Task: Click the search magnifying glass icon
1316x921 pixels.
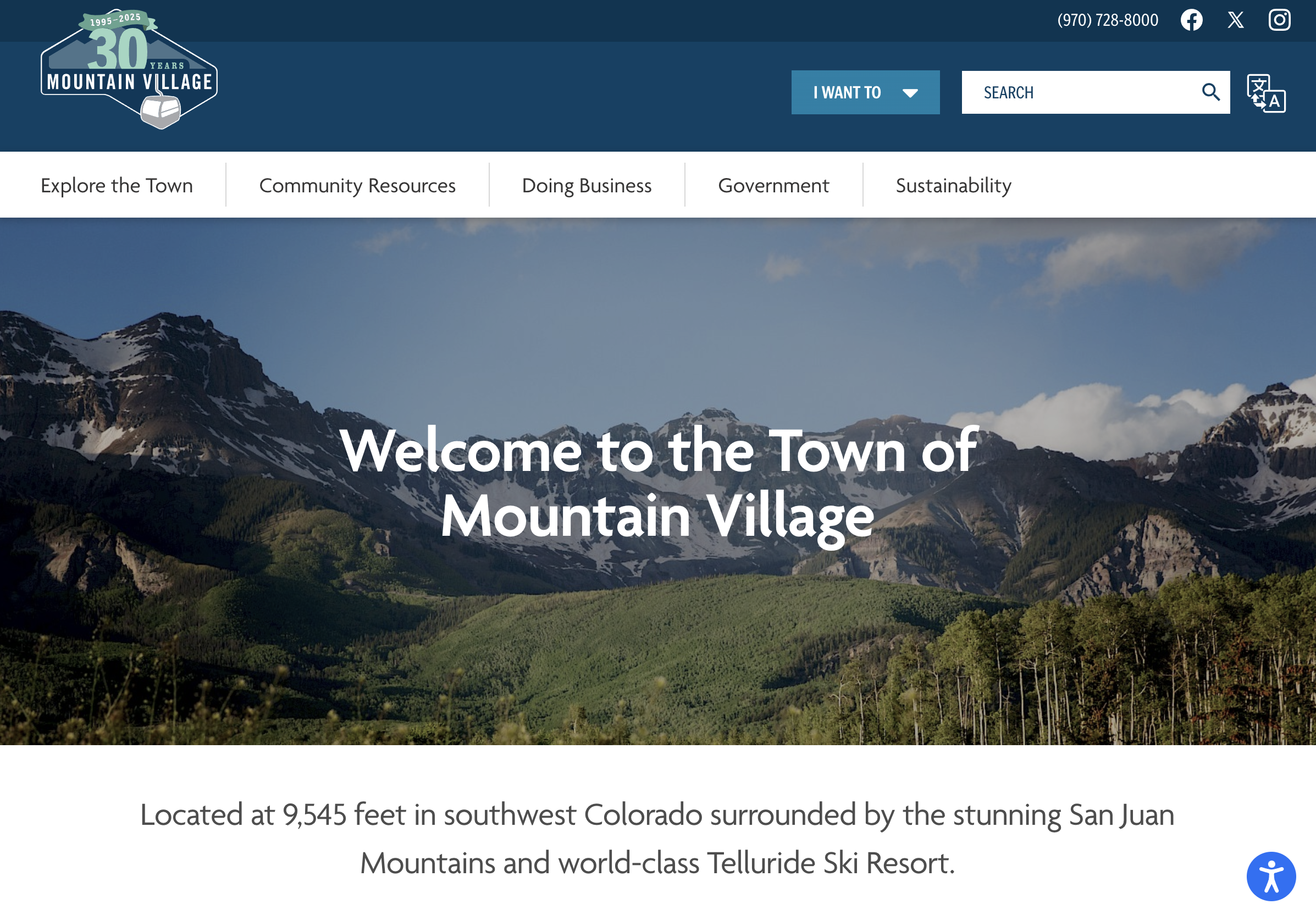Action: pyautogui.click(x=1210, y=92)
